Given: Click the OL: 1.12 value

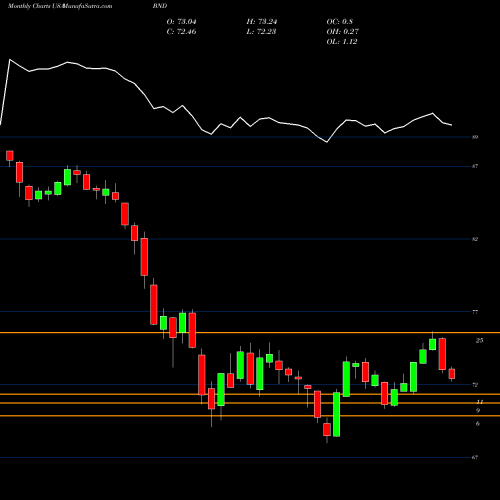Looking at the screenshot, I should point(342,42).
